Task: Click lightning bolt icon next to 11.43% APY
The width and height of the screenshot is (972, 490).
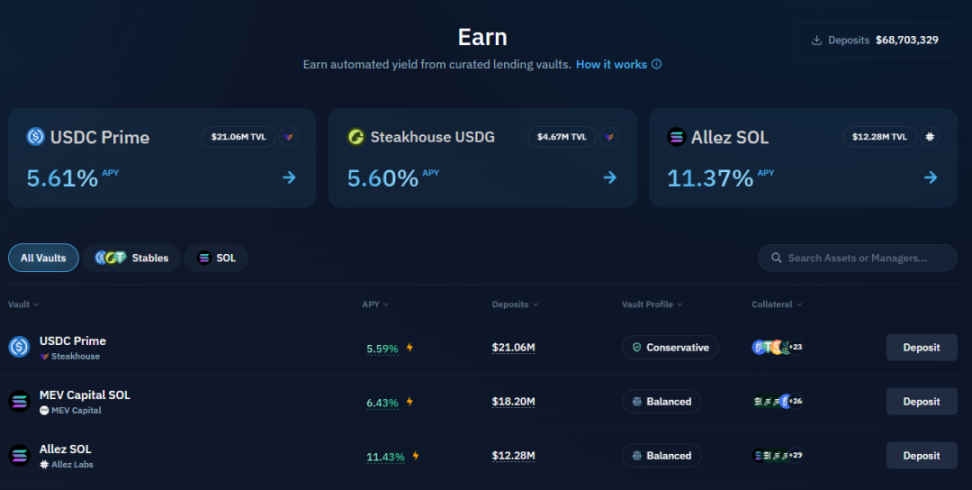Action: (x=416, y=455)
